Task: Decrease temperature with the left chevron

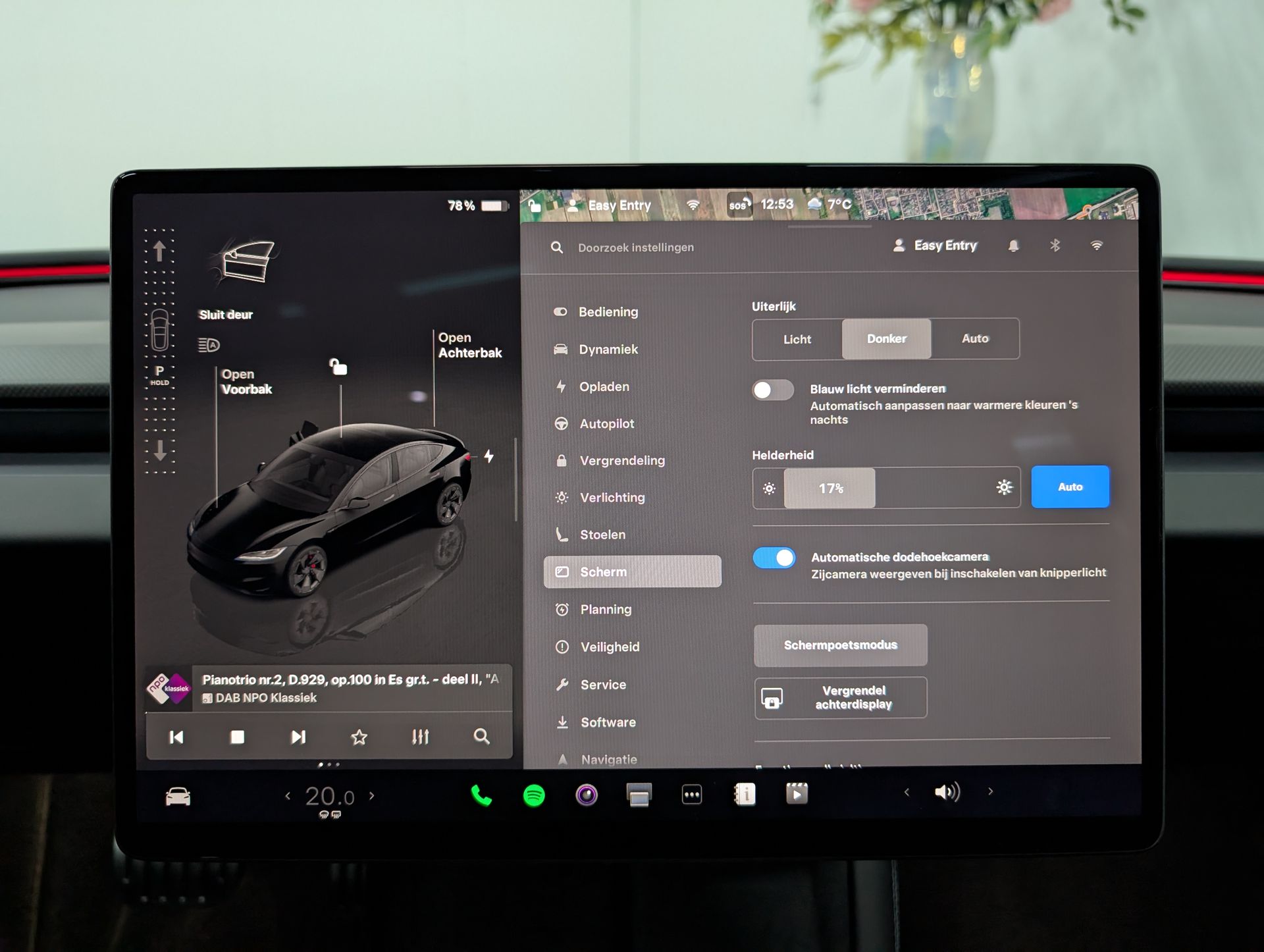Action: tap(288, 796)
